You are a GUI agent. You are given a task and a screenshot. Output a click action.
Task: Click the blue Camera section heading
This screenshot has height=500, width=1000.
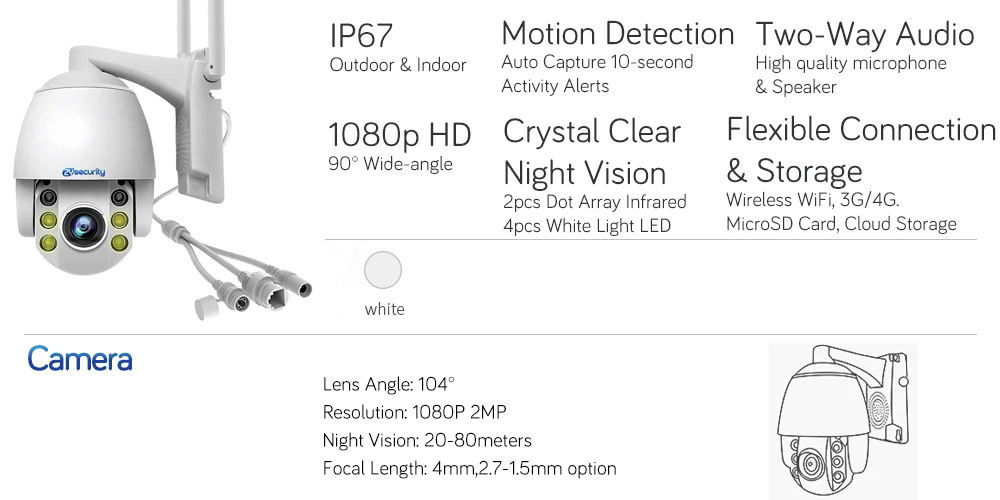pos(80,359)
